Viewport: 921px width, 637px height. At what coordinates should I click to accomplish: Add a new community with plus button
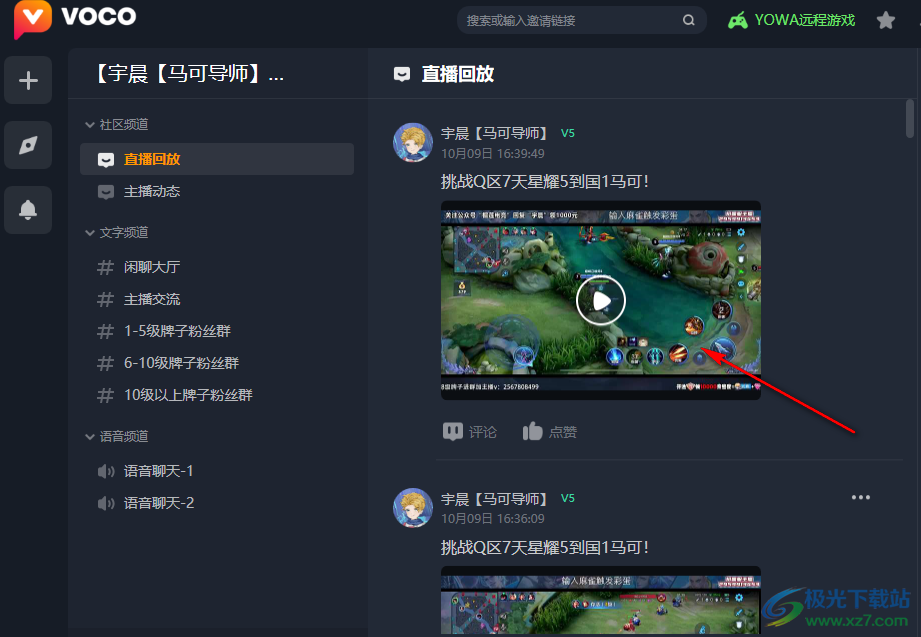[28, 81]
